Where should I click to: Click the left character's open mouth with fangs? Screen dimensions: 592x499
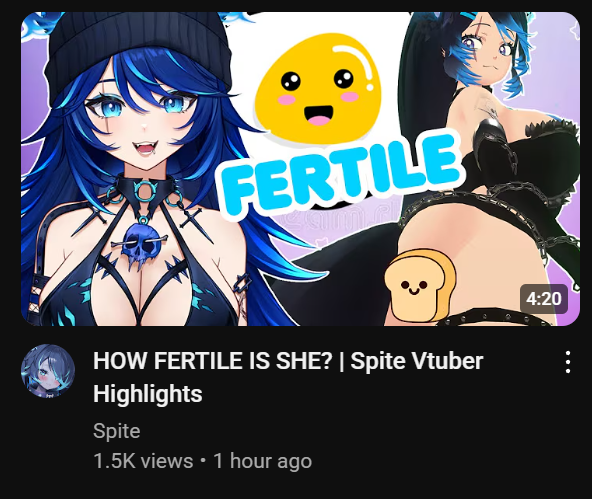point(147,149)
